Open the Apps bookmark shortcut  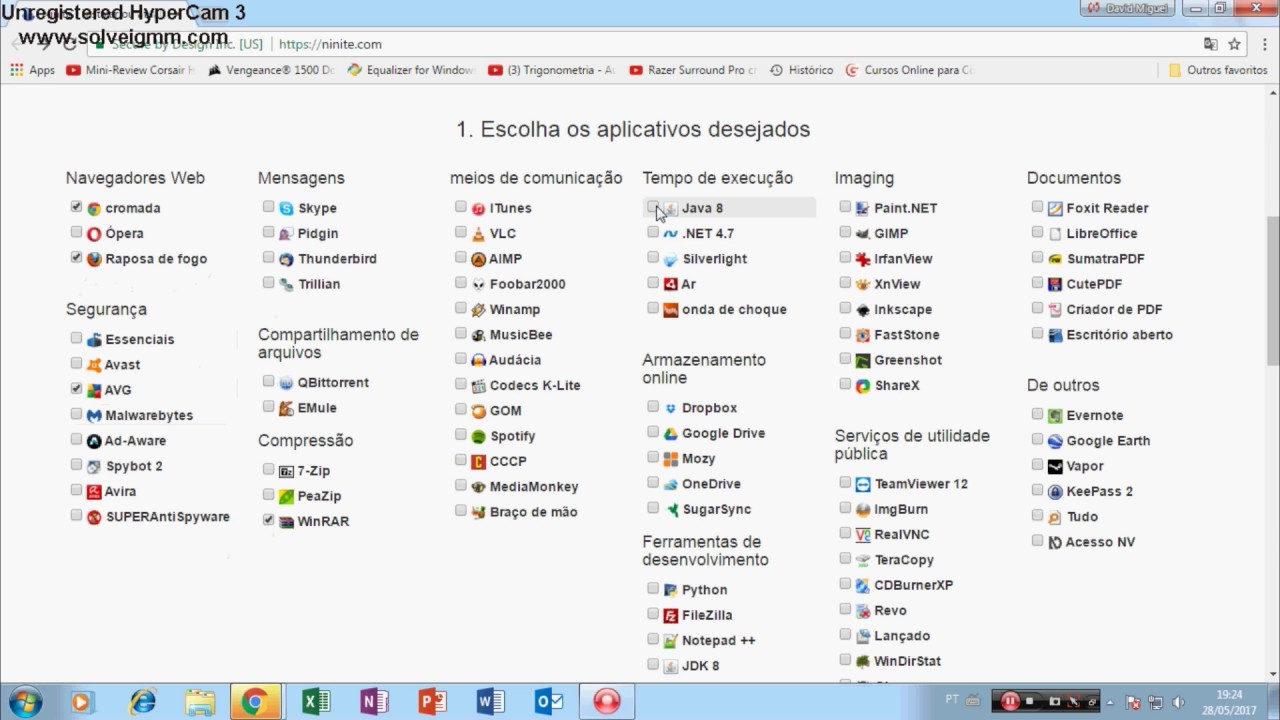[33, 70]
